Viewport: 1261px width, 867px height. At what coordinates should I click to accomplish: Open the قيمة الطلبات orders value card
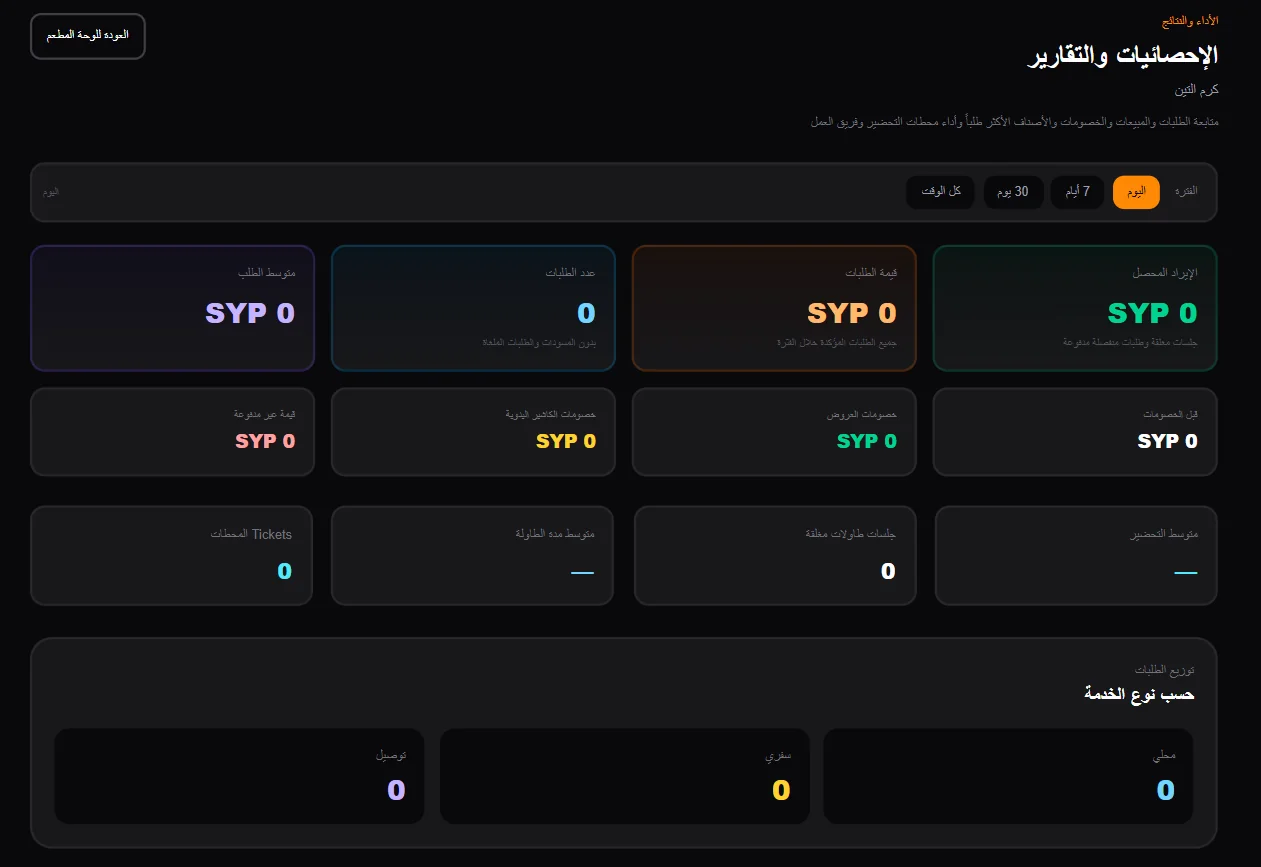pyautogui.click(x=774, y=308)
